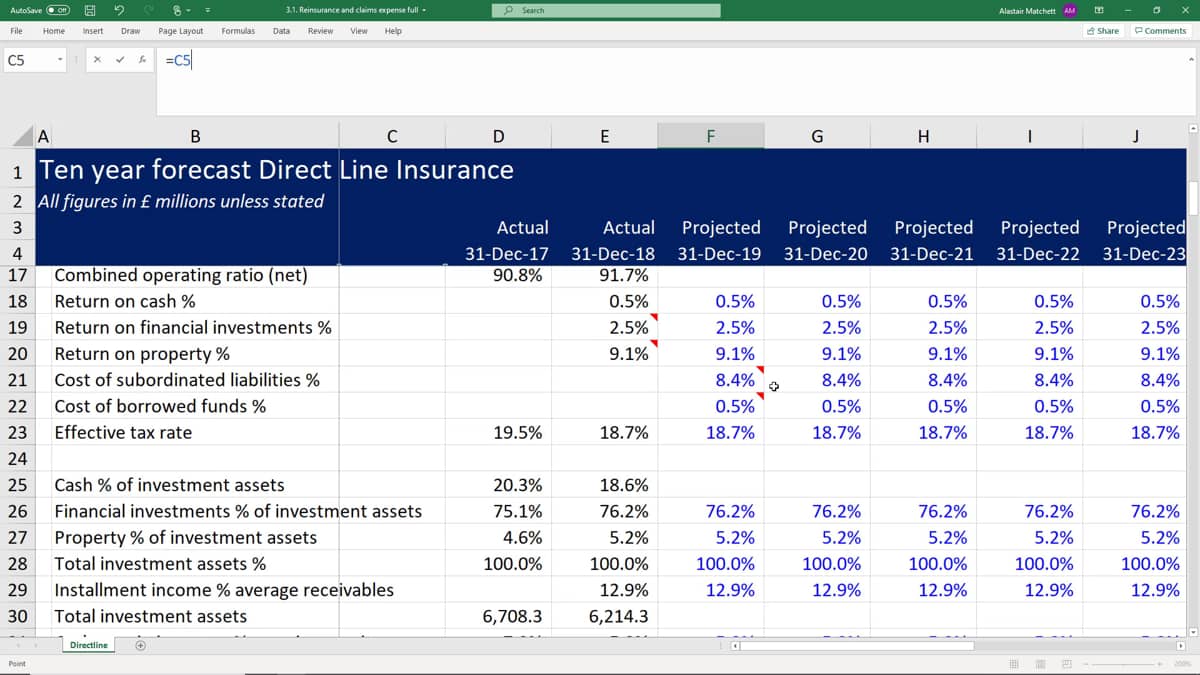Viewport: 1200px width, 675px height.
Task: Expand the formula bar chevron
Action: point(1192,60)
